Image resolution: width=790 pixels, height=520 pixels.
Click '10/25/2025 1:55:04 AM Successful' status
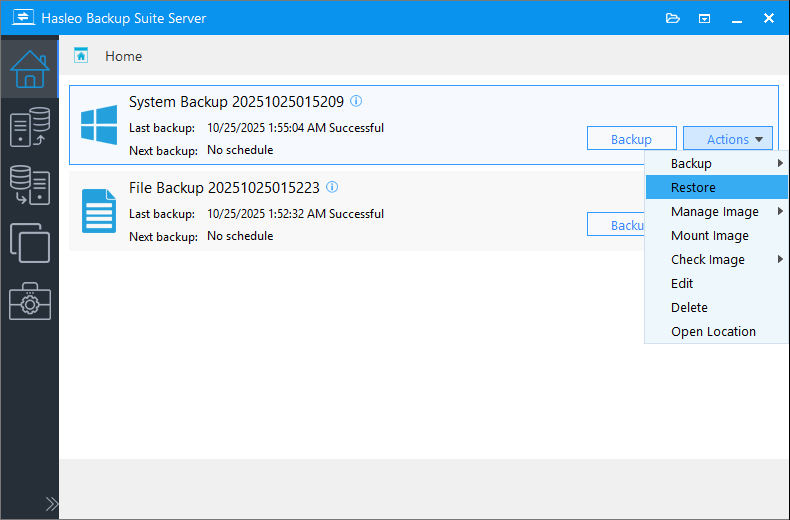coord(295,128)
